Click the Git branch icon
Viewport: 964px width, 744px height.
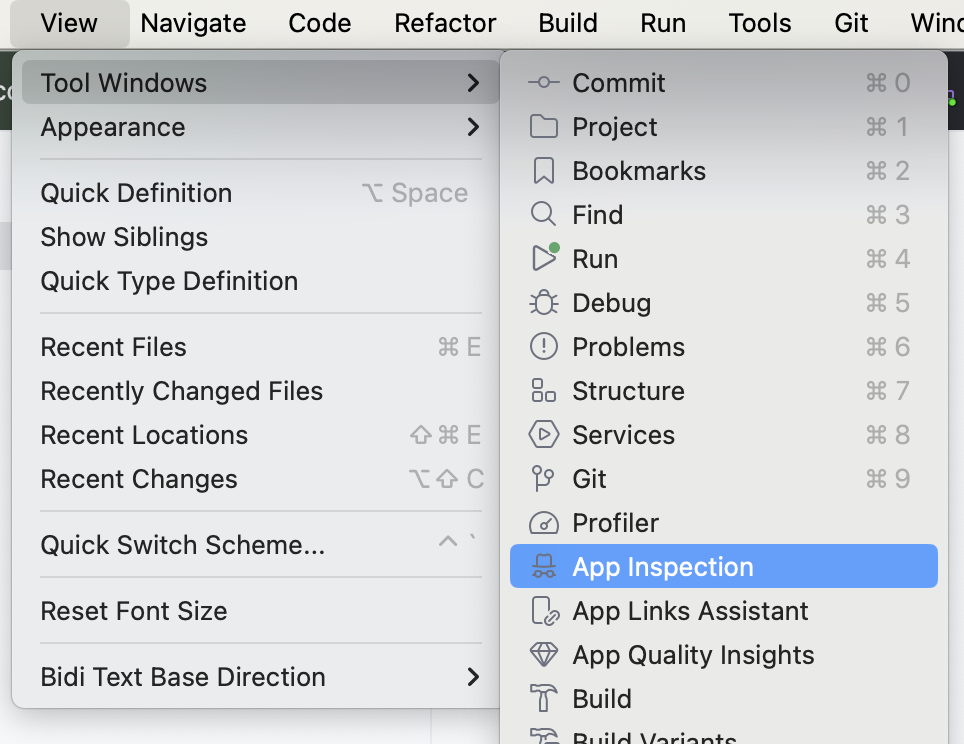543,479
